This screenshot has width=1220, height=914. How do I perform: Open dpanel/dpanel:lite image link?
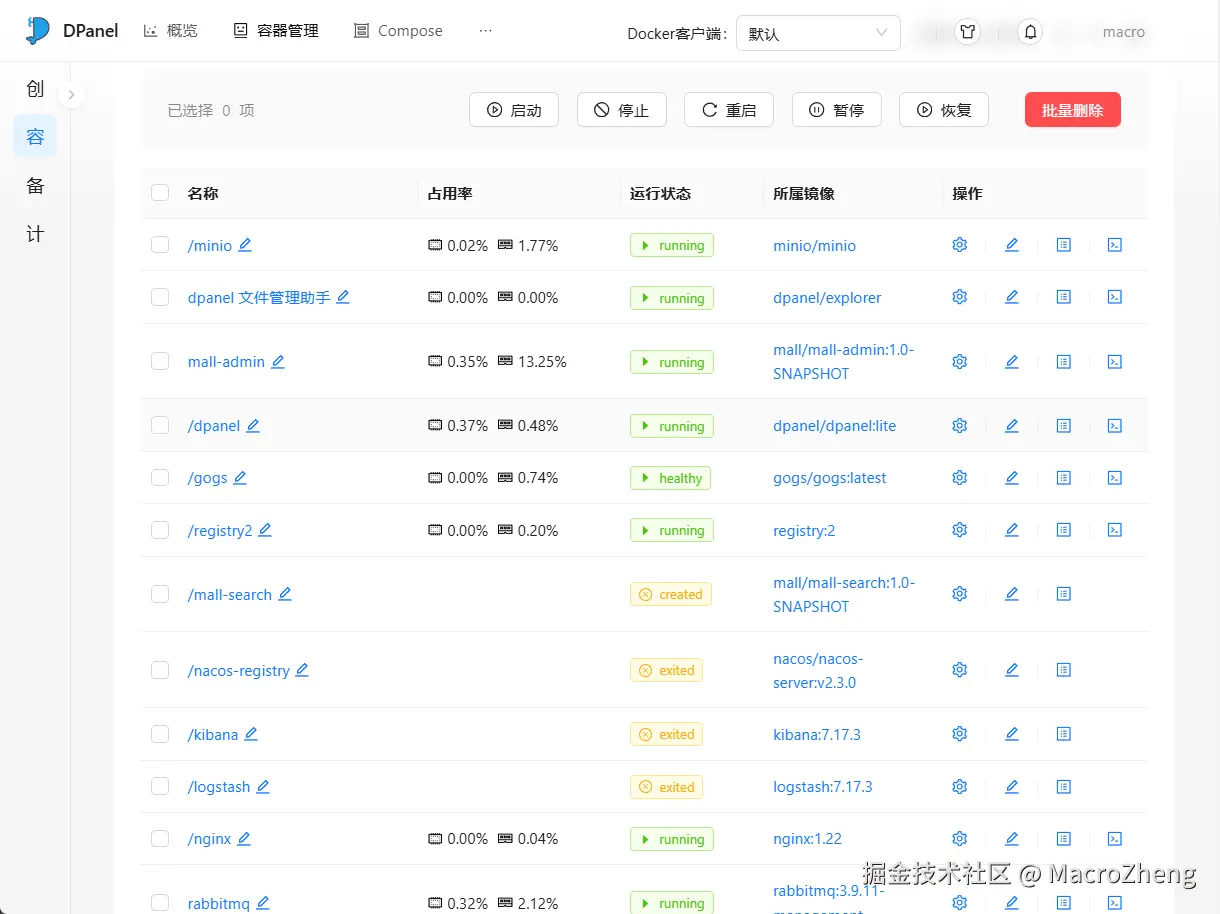click(835, 426)
